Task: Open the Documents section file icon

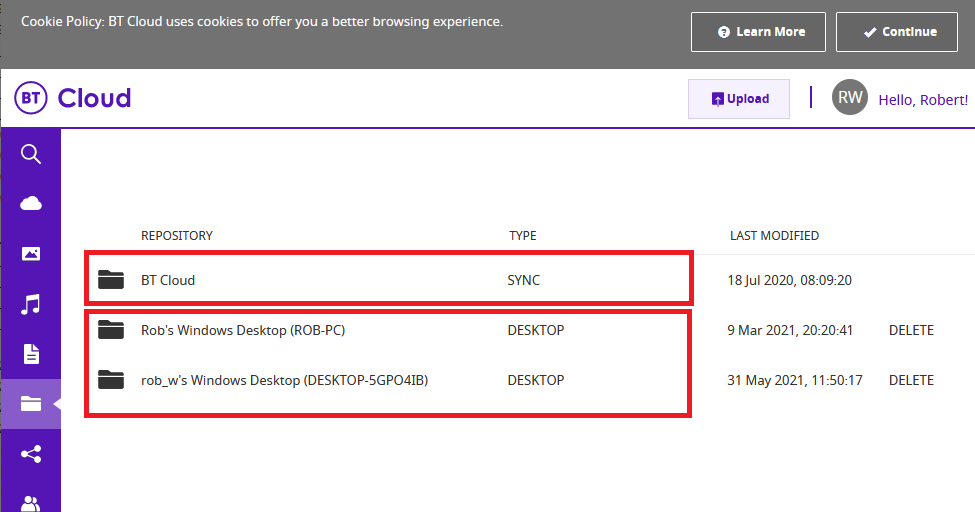Action: pos(31,354)
